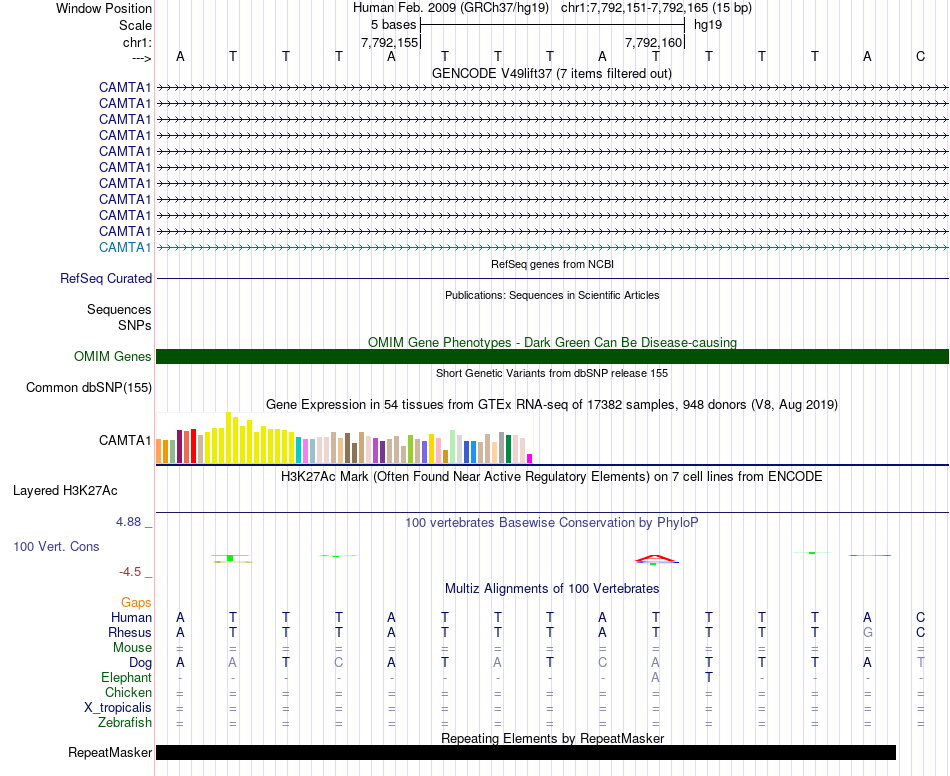Click the orange Gaps label

click(x=136, y=602)
